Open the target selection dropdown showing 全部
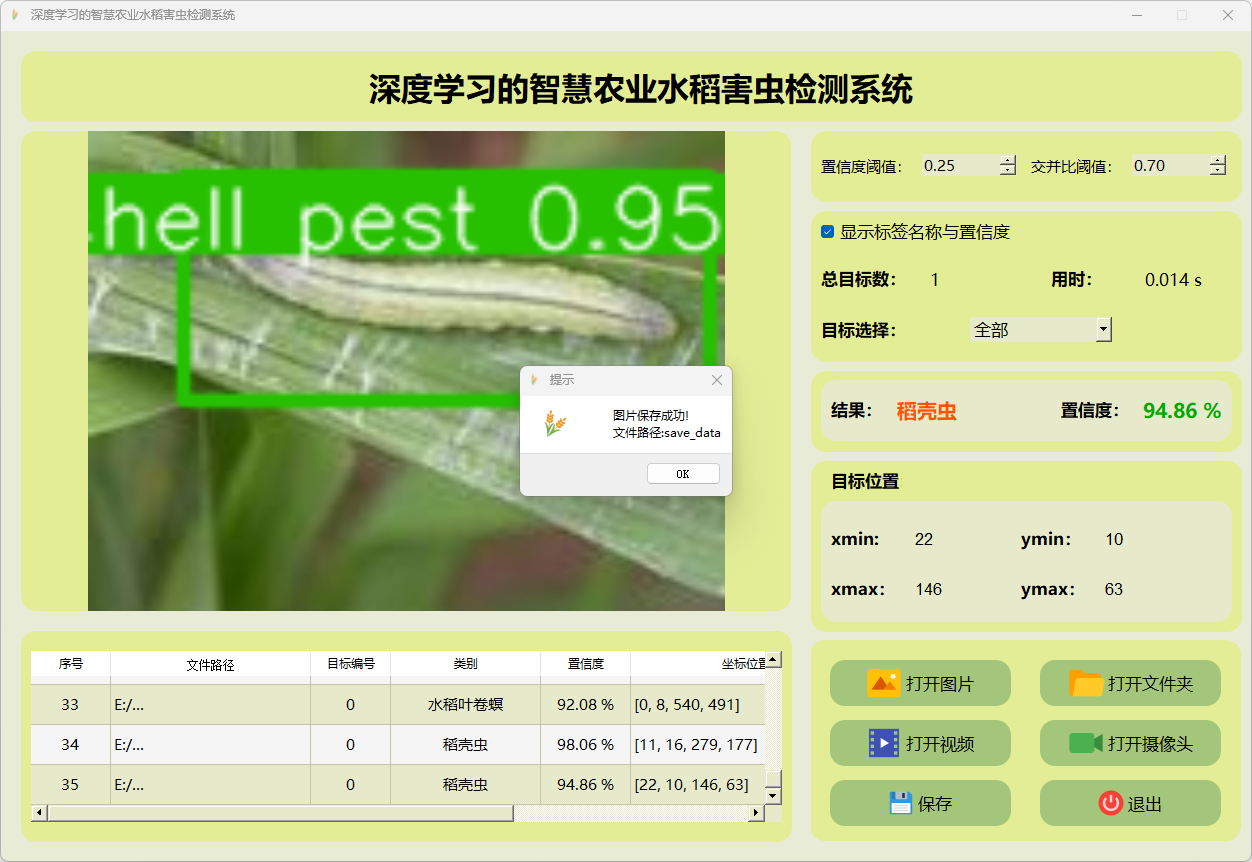 point(1041,329)
